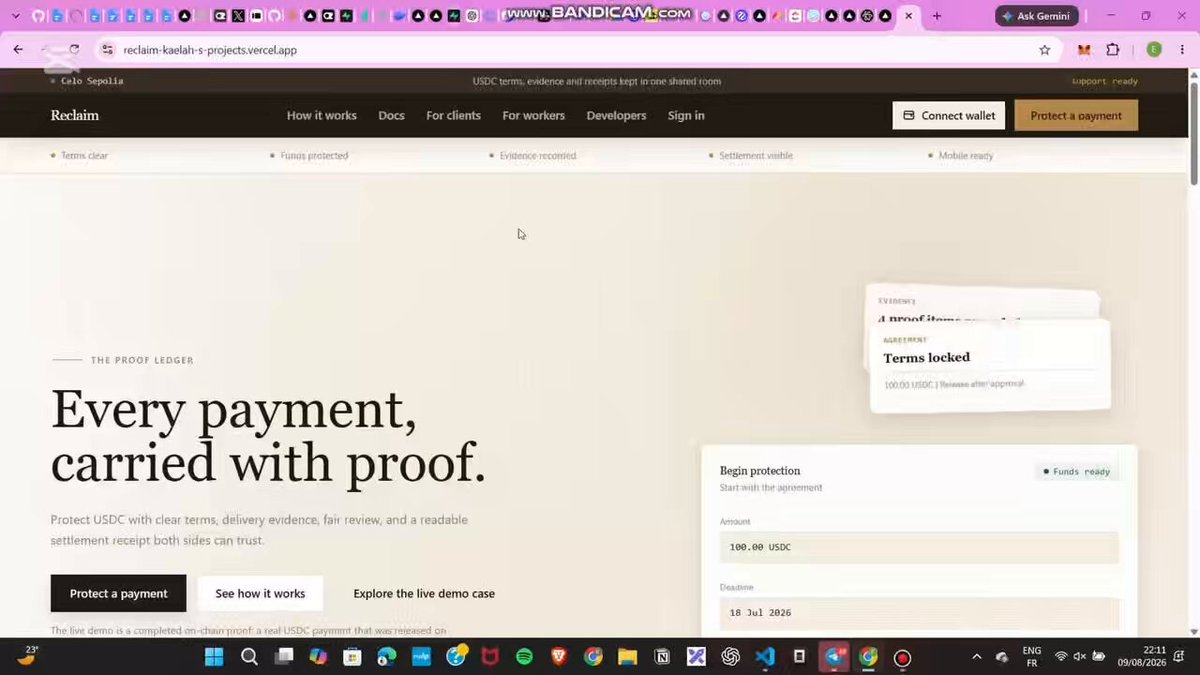Reload the page with the refresh icon

(74, 50)
